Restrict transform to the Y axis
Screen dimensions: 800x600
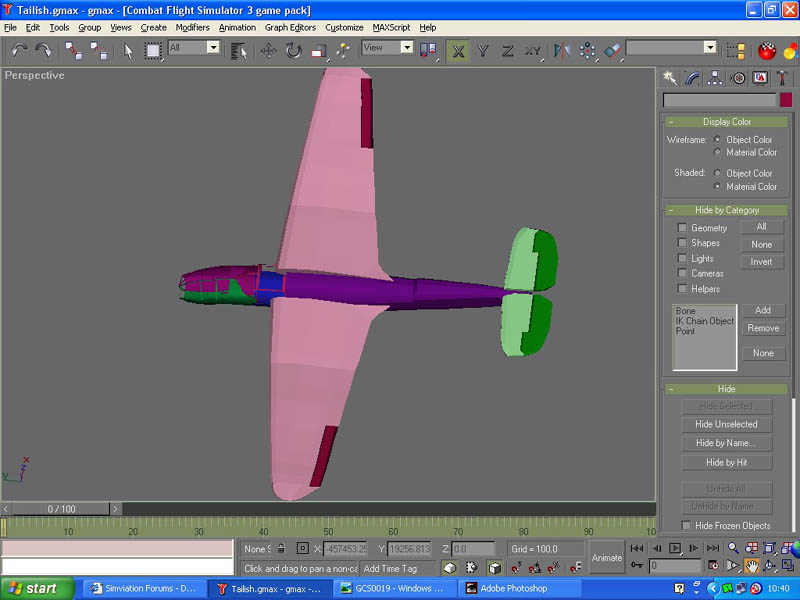point(483,50)
